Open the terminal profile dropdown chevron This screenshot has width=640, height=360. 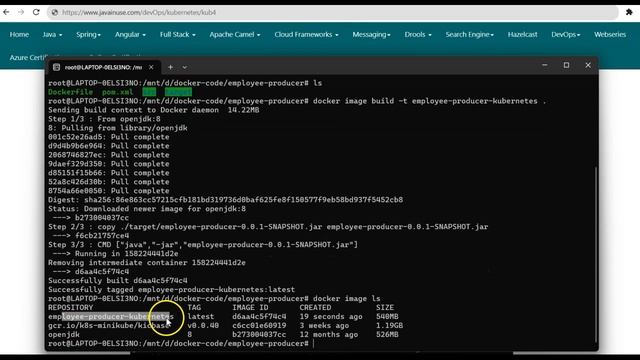pyautogui.click(x=184, y=67)
